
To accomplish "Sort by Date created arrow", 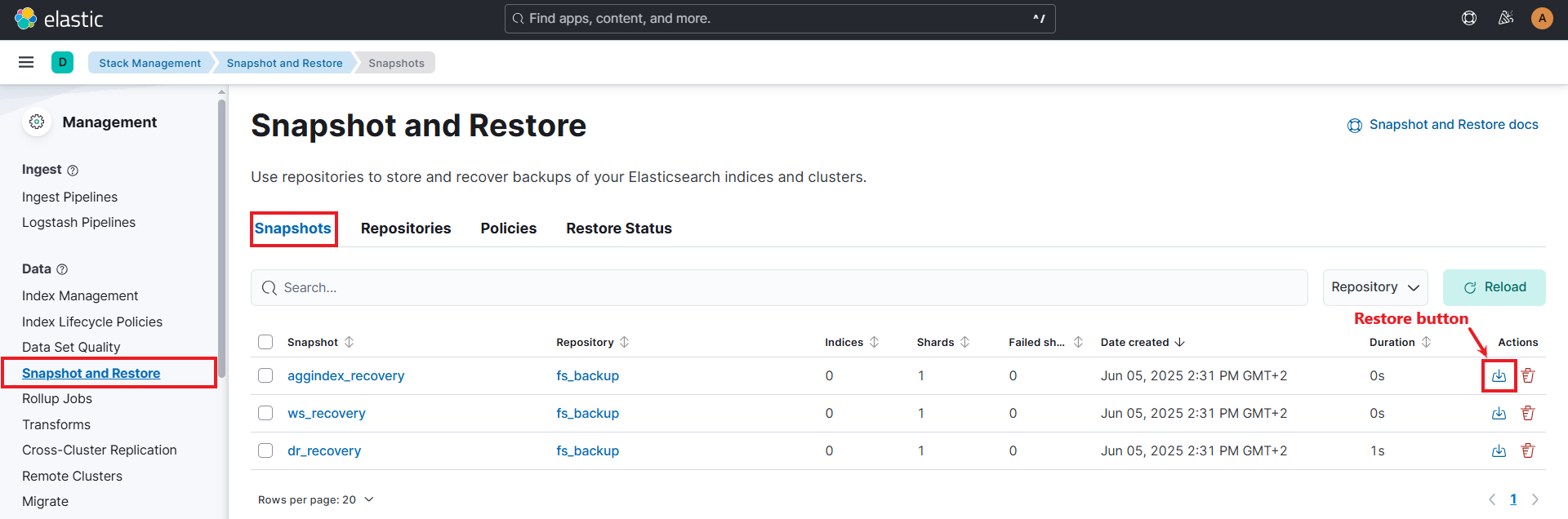I will pyautogui.click(x=1180, y=342).
